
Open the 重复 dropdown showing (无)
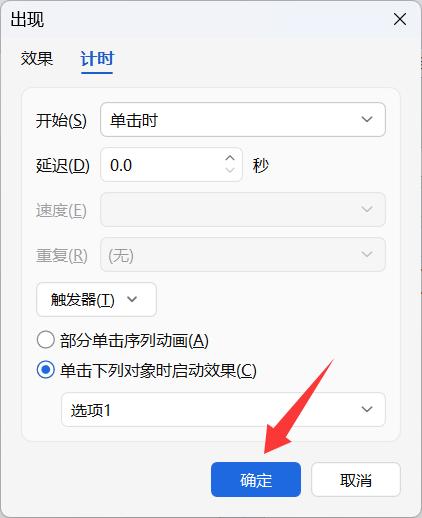(x=243, y=255)
